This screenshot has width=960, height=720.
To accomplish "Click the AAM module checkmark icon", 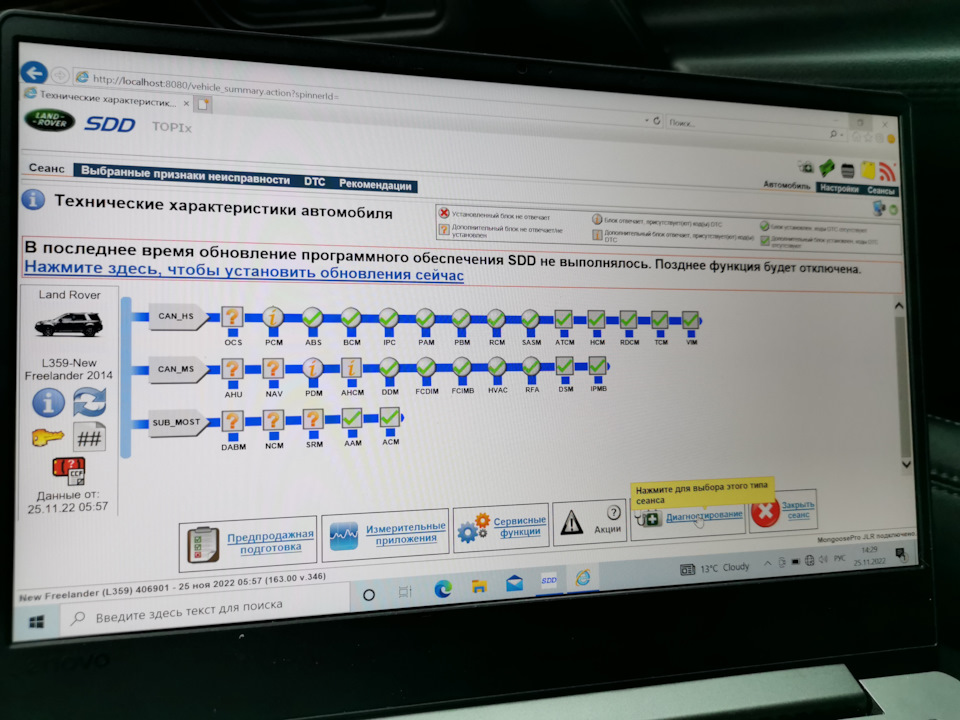I will coord(351,419).
